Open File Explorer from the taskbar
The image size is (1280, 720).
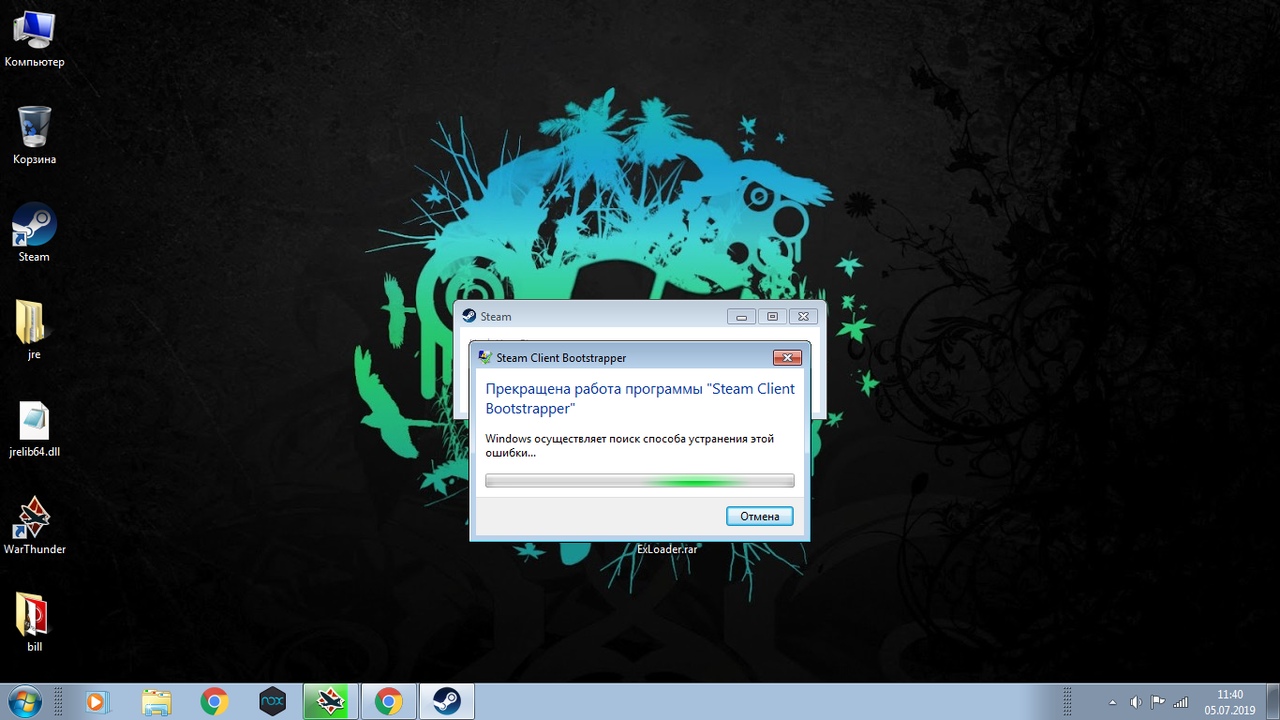tap(156, 702)
